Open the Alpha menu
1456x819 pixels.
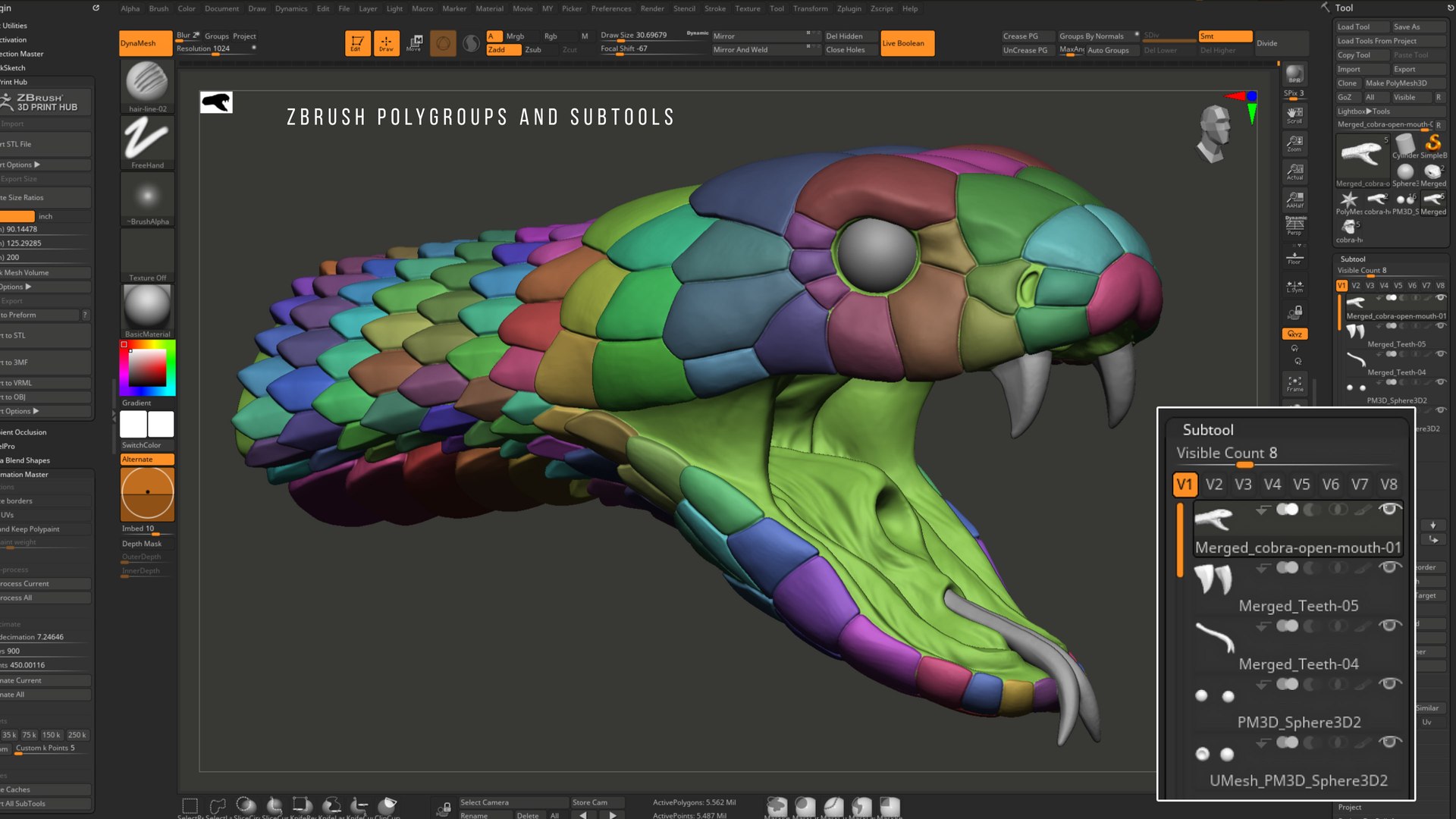[x=130, y=8]
